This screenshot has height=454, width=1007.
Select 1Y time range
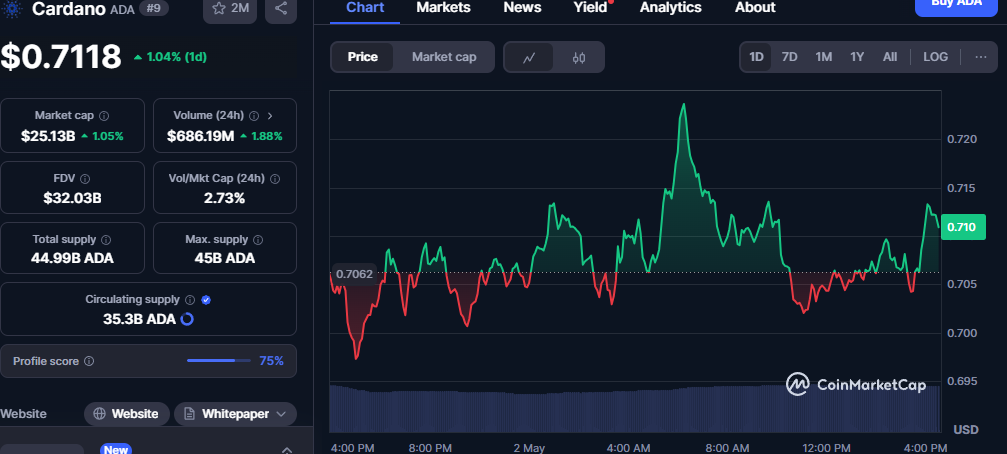(857, 57)
